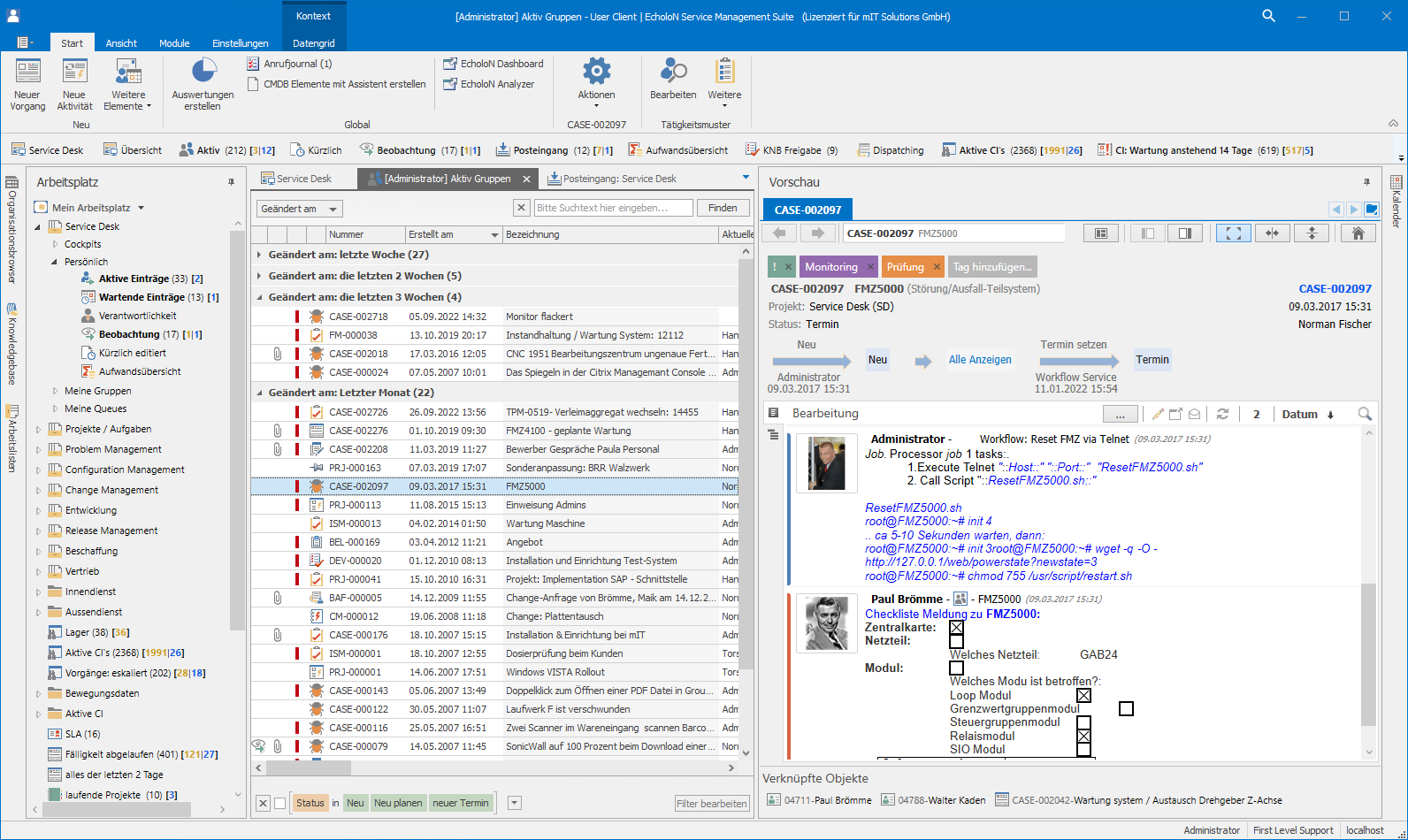
Task: Toggle the Zentralkarte checkbox
Action: pos(956,627)
